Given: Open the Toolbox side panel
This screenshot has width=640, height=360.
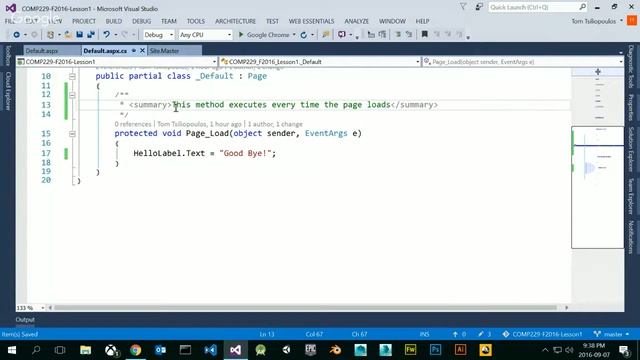Looking at the screenshot, I should [8, 55].
